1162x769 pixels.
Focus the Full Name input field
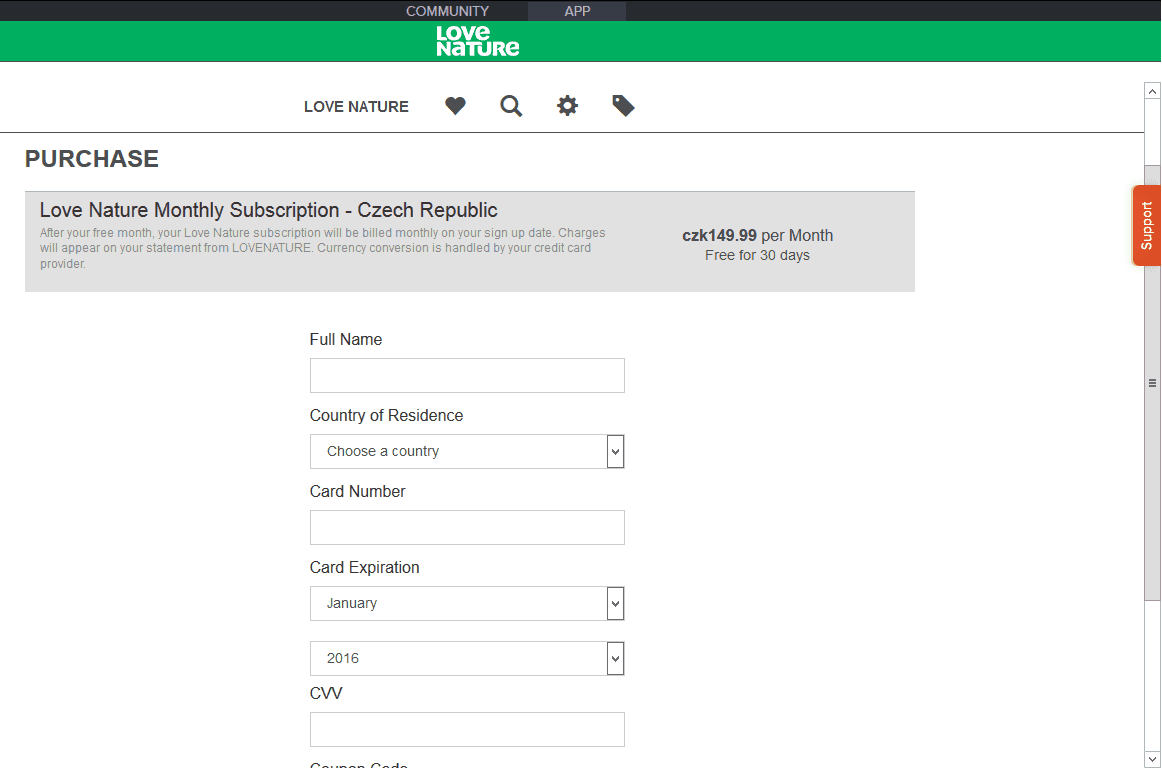467,376
